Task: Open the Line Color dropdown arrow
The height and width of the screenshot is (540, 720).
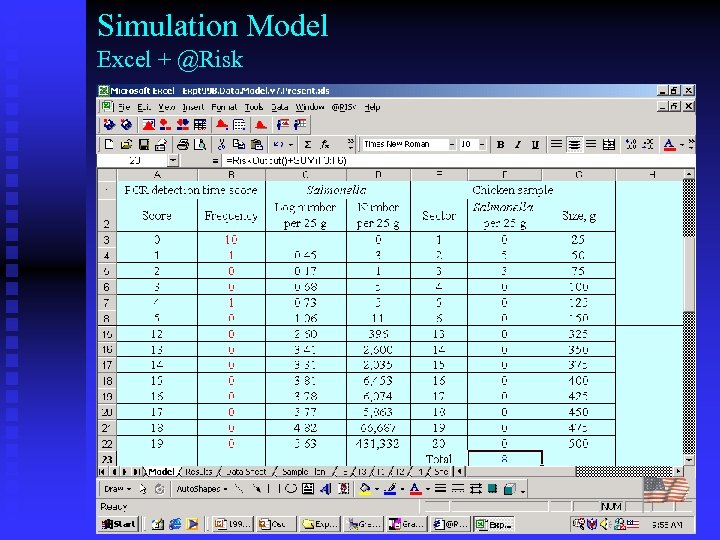Action: tap(402, 489)
